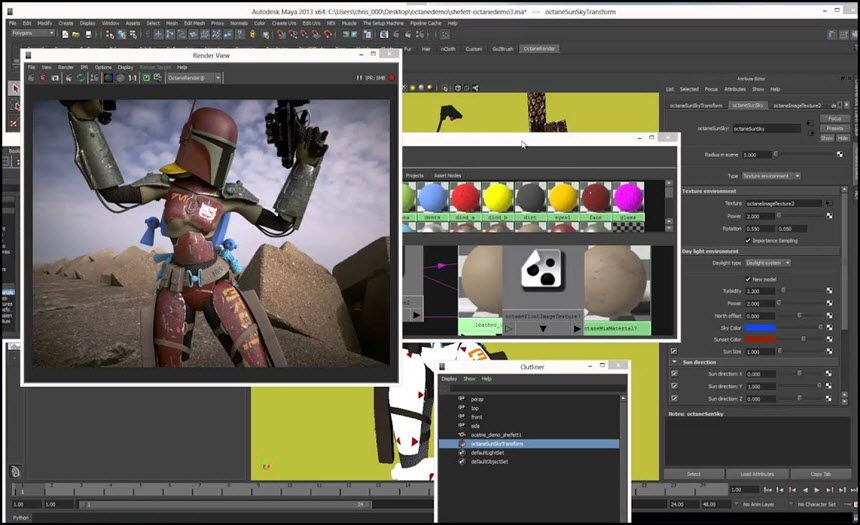Viewport: 860px width, 525px height.
Task: Toggle the checkbox beside Sun direction: Y
Action: point(674,386)
